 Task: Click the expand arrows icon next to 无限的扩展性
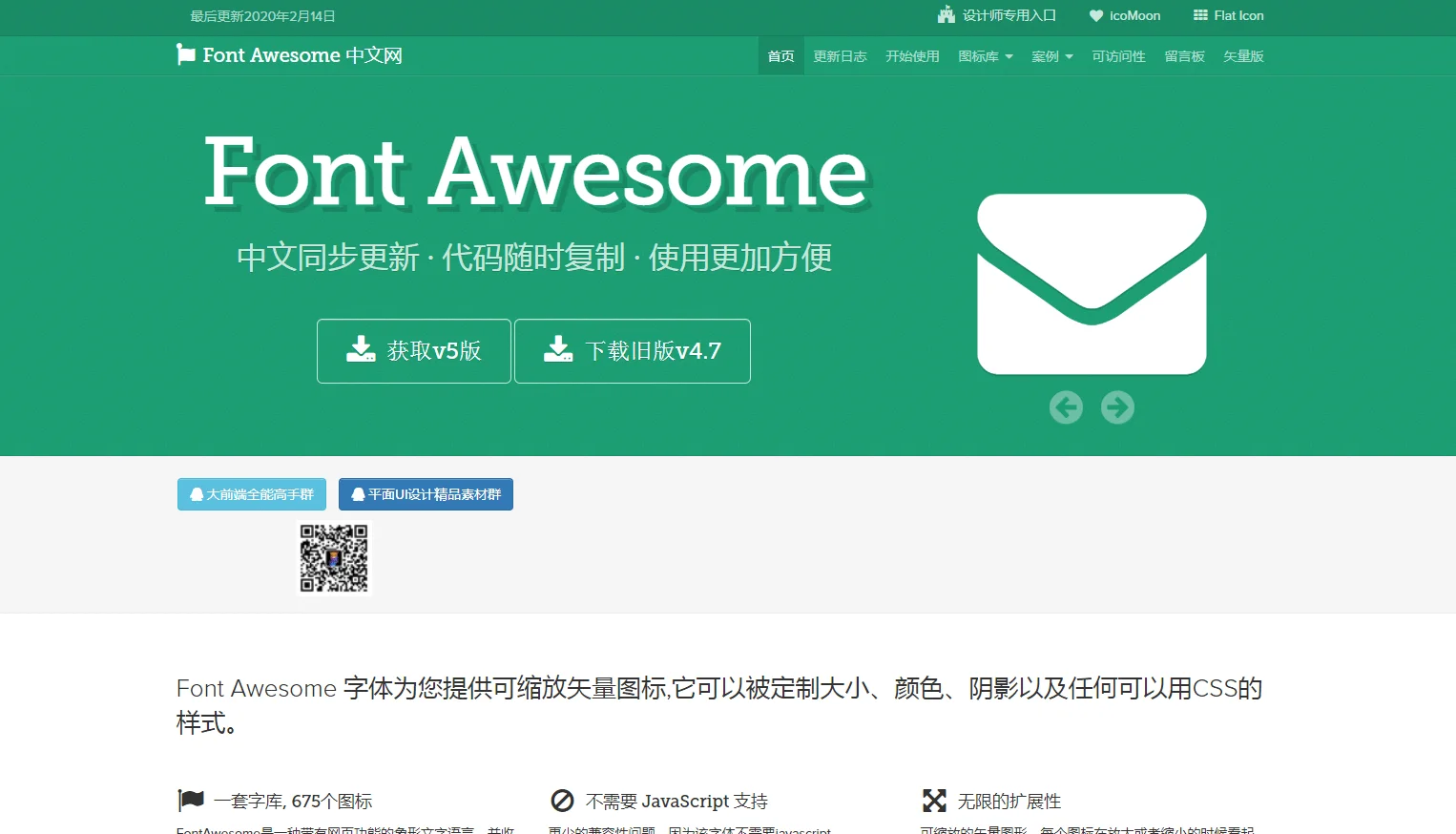934,801
